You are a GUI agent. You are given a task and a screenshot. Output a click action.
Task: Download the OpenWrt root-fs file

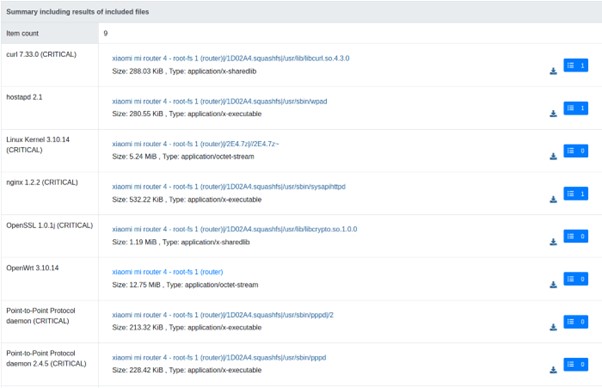coord(553,284)
